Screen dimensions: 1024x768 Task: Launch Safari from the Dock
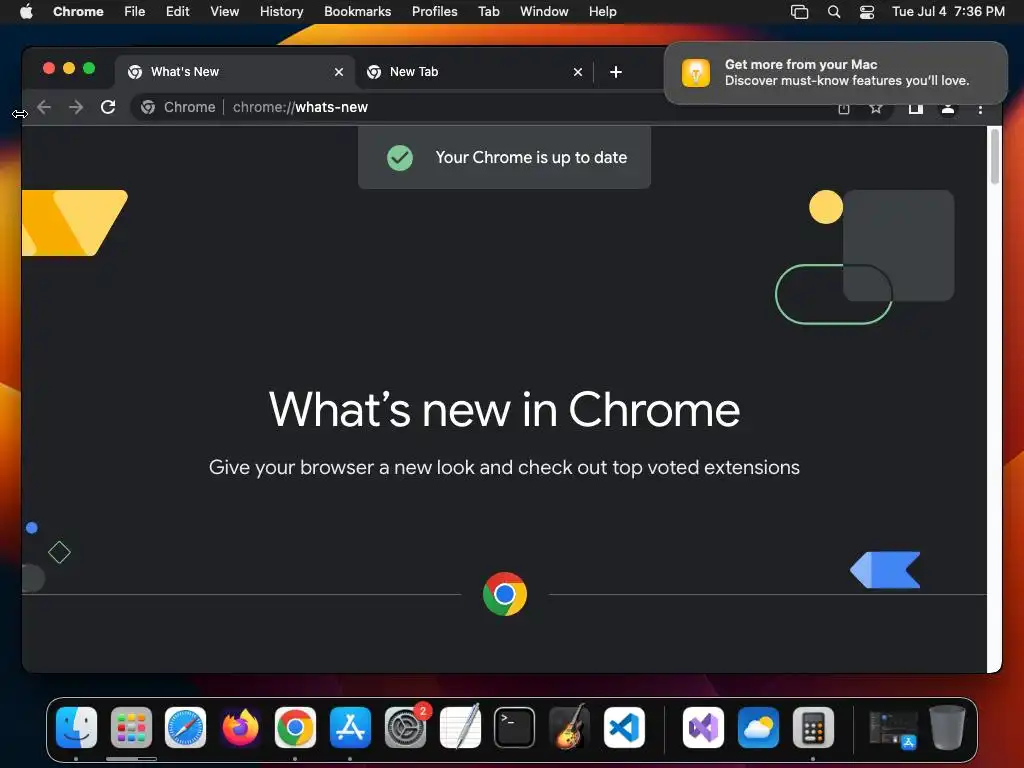tap(185, 727)
